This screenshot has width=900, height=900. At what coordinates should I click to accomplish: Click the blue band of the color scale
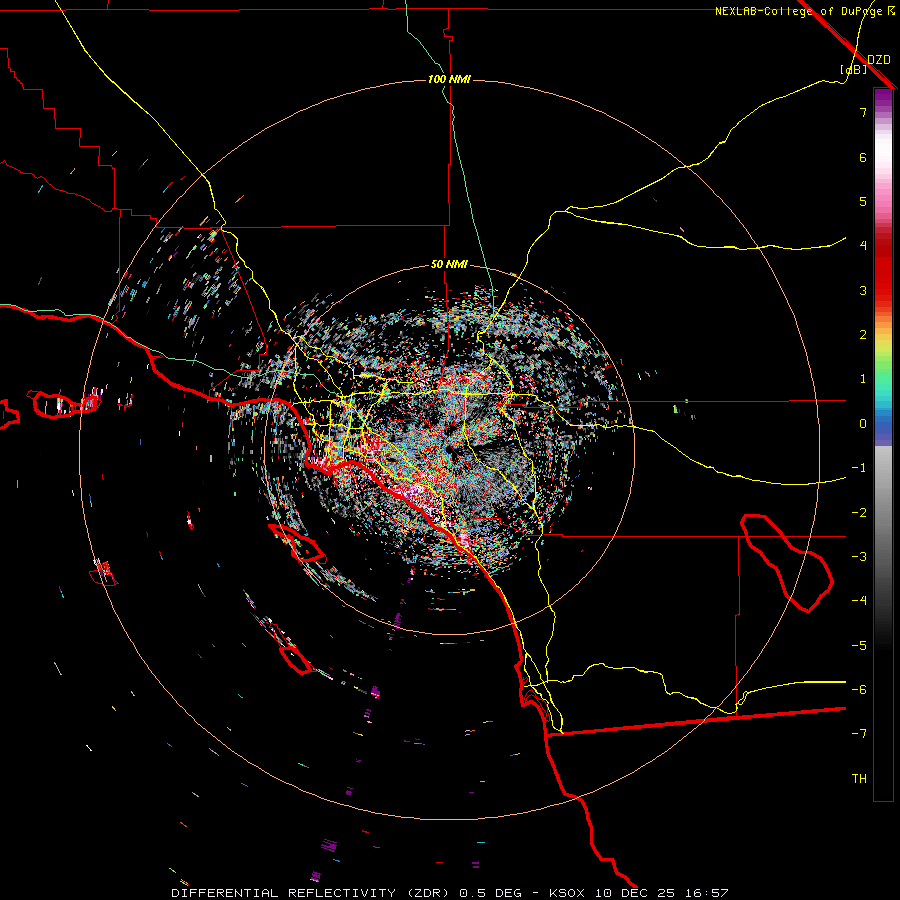[883, 424]
